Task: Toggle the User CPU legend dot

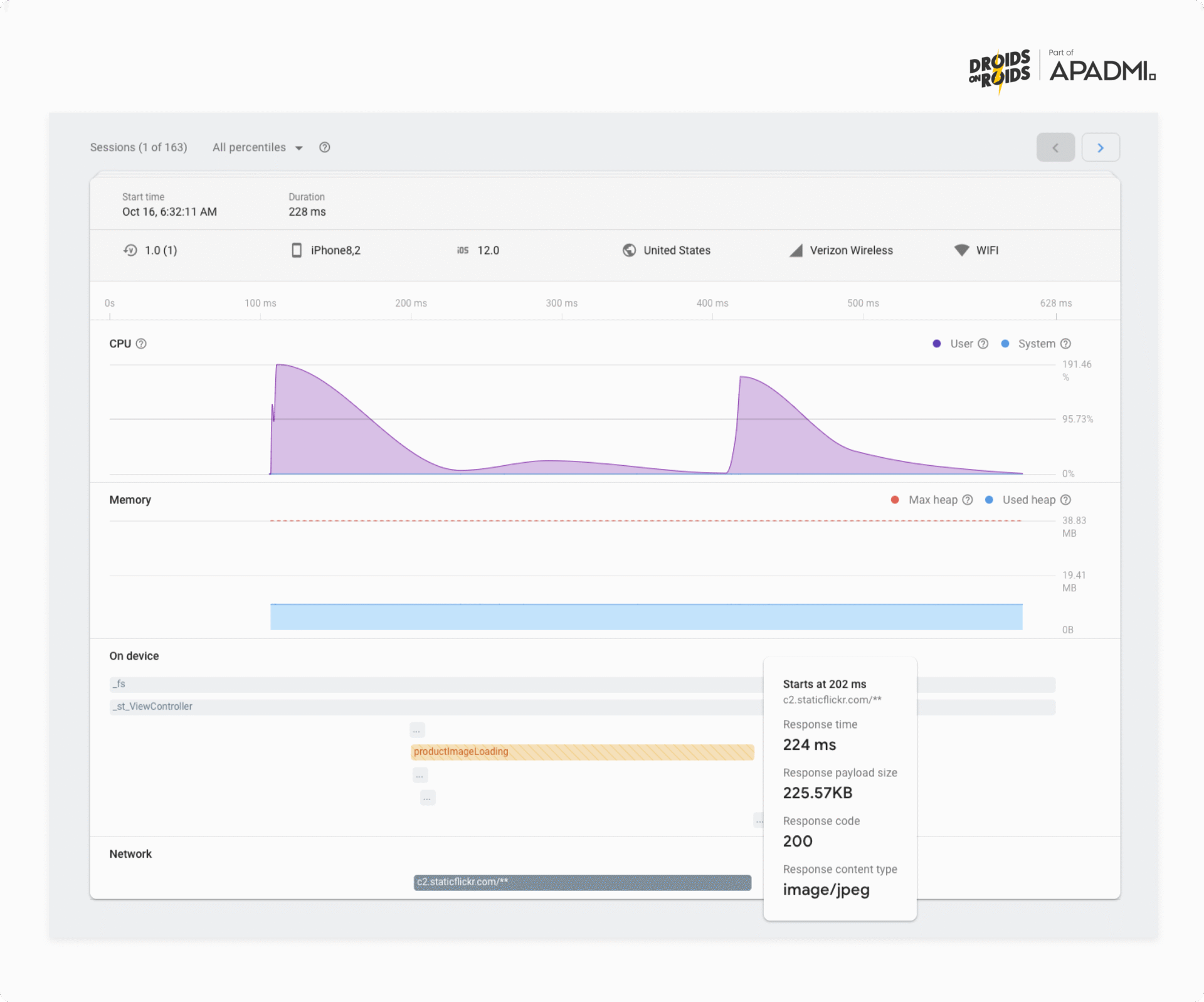Action: pos(936,344)
